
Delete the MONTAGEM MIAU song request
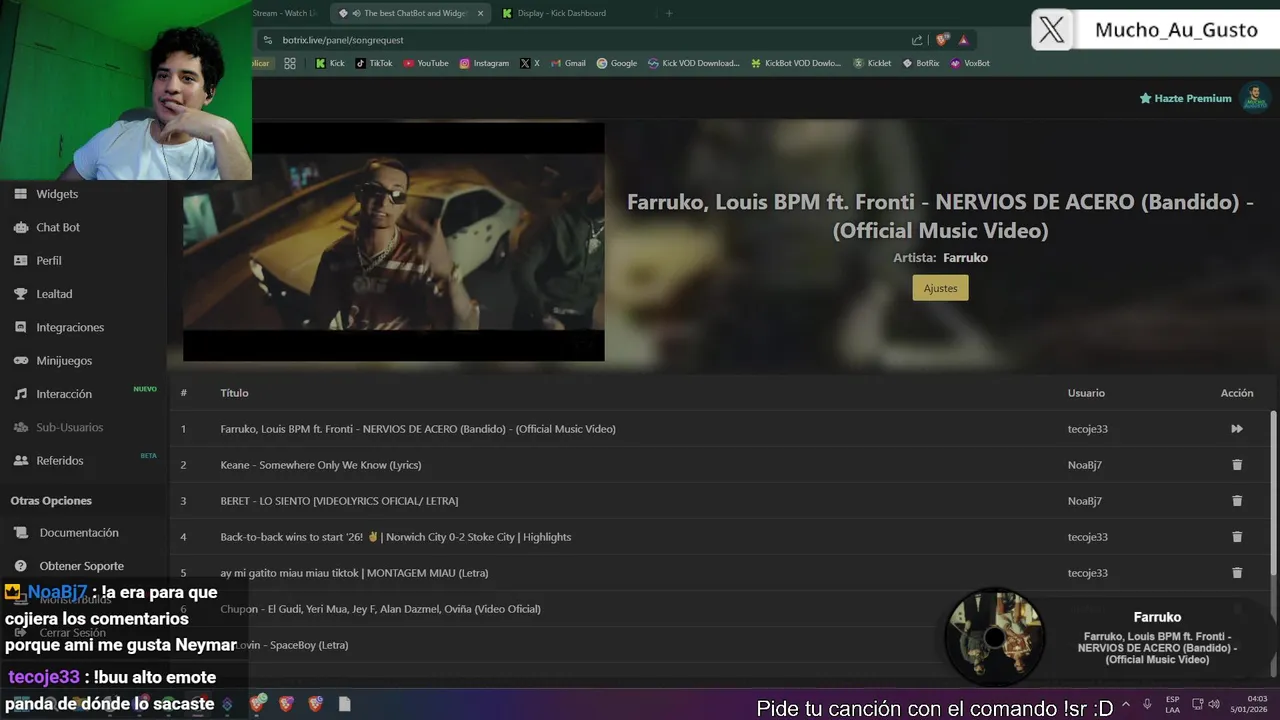(1237, 573)
